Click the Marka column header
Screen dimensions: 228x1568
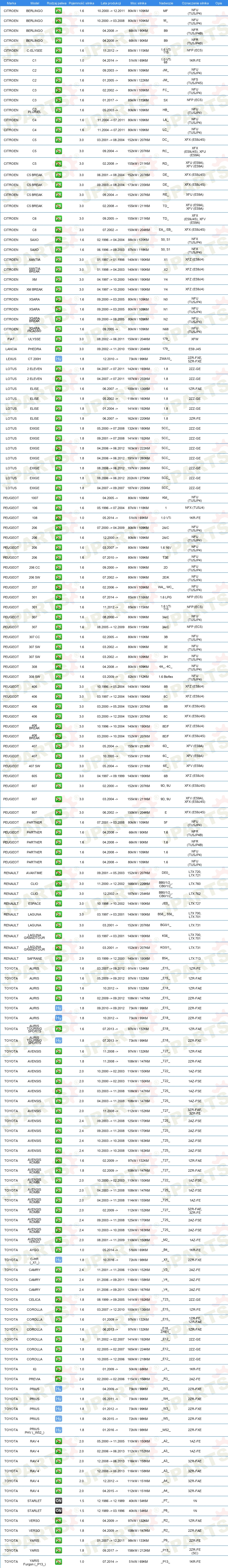[11, 3]
